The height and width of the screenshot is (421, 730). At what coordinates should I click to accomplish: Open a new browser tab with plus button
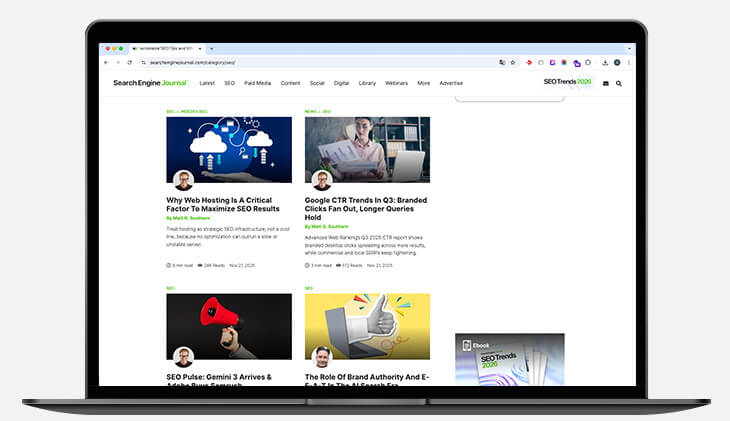tap(211, 48)
